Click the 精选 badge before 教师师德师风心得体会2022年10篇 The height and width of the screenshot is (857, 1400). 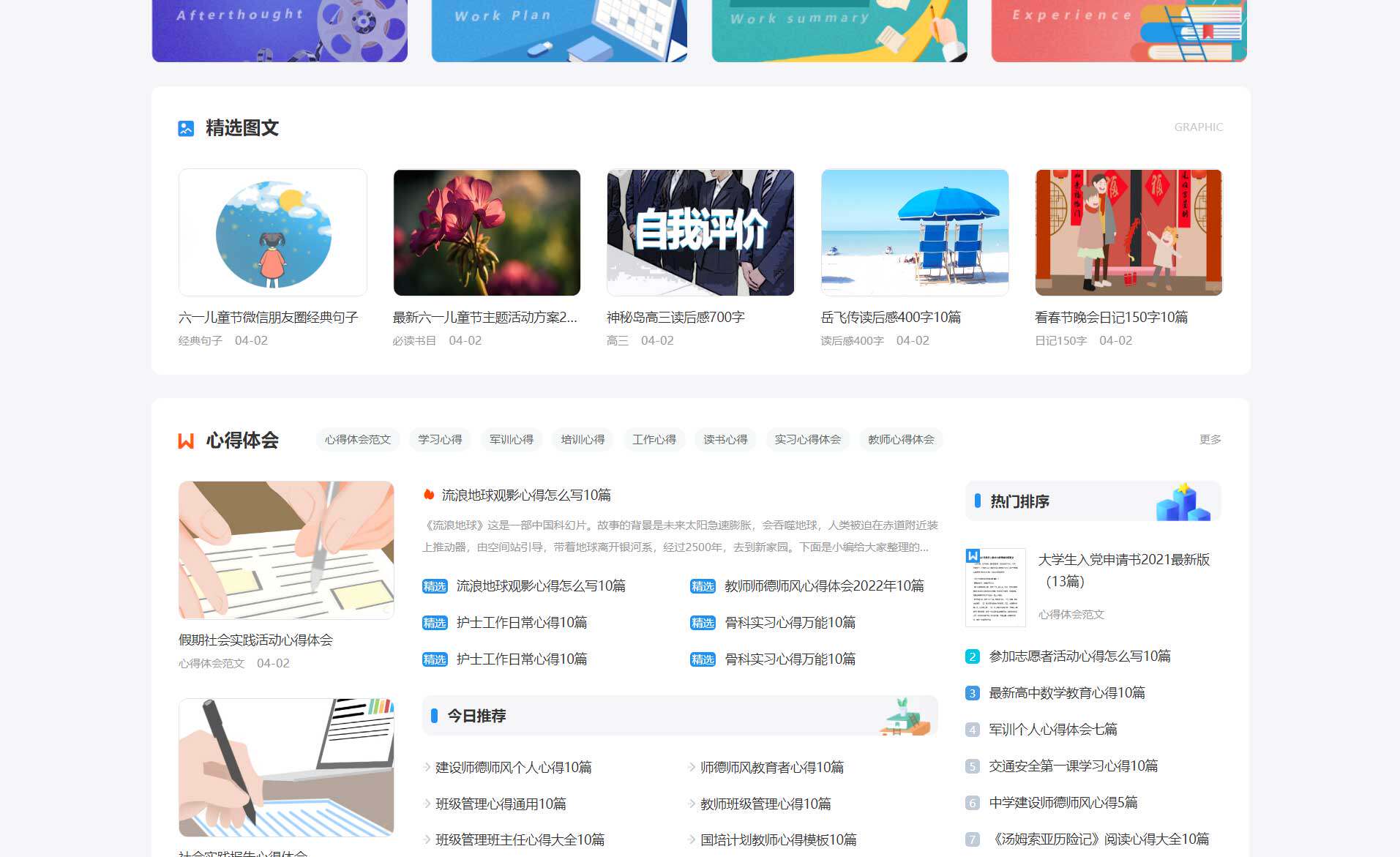click(x=702, y=587)
